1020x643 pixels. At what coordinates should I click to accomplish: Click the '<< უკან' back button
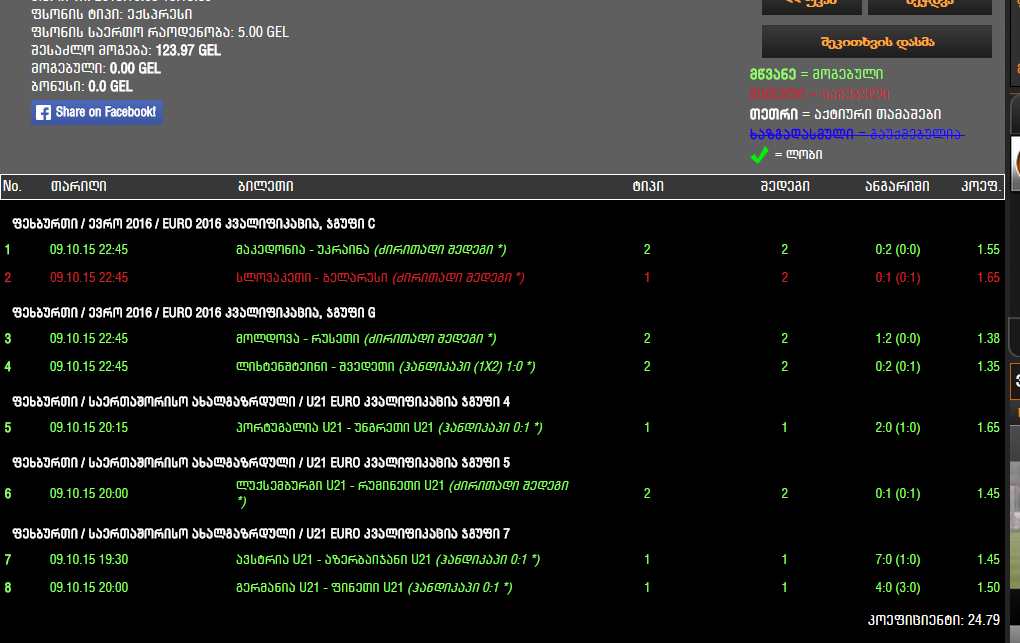[x=812, y=5]
